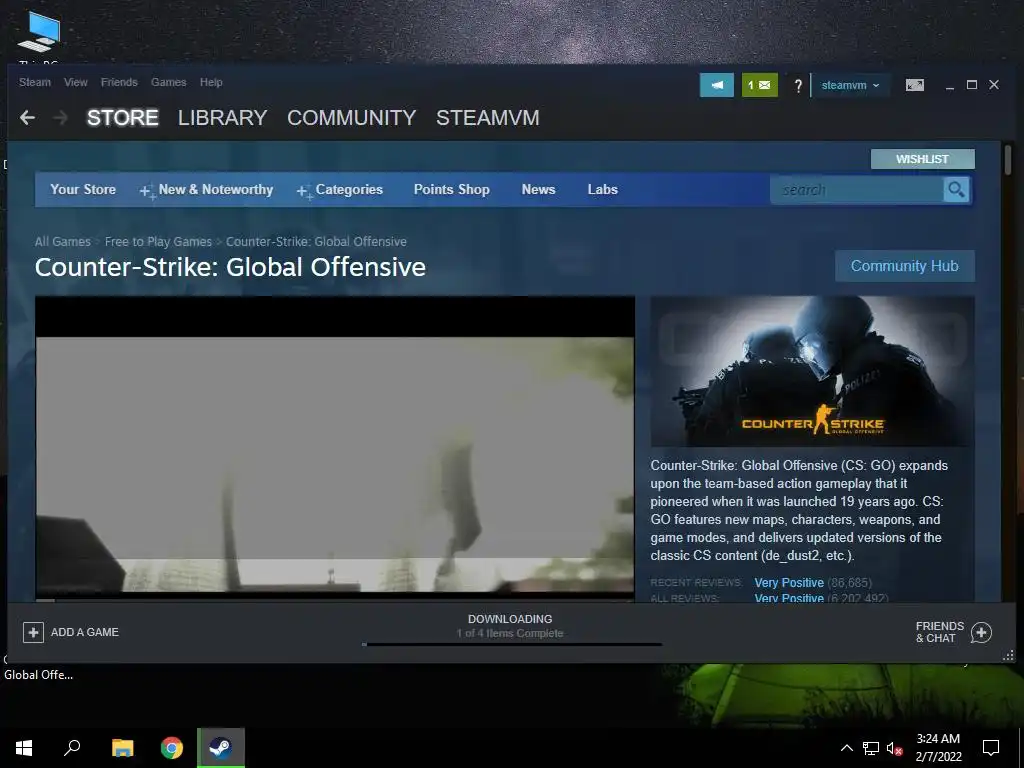
Task: Open the Points Shop link
Action: point(451,189)
